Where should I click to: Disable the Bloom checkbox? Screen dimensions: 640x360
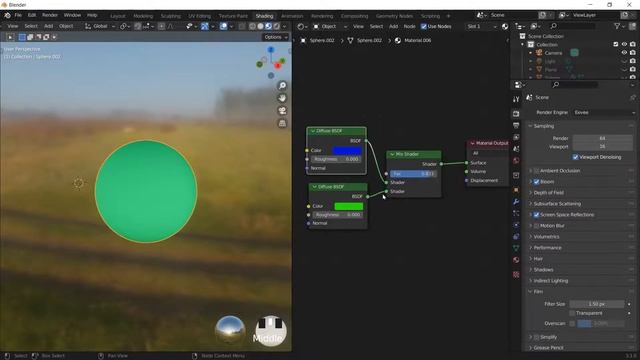tap(536, 182)
